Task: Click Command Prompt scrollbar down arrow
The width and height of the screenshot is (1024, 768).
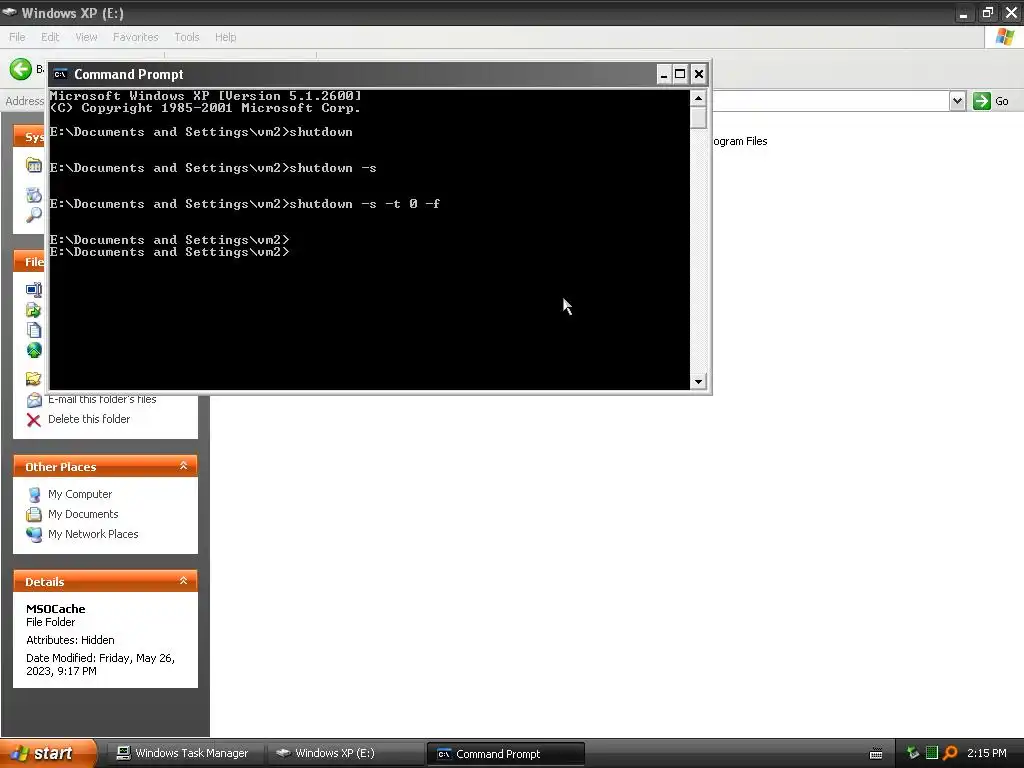Action: [x=698, y=381]
